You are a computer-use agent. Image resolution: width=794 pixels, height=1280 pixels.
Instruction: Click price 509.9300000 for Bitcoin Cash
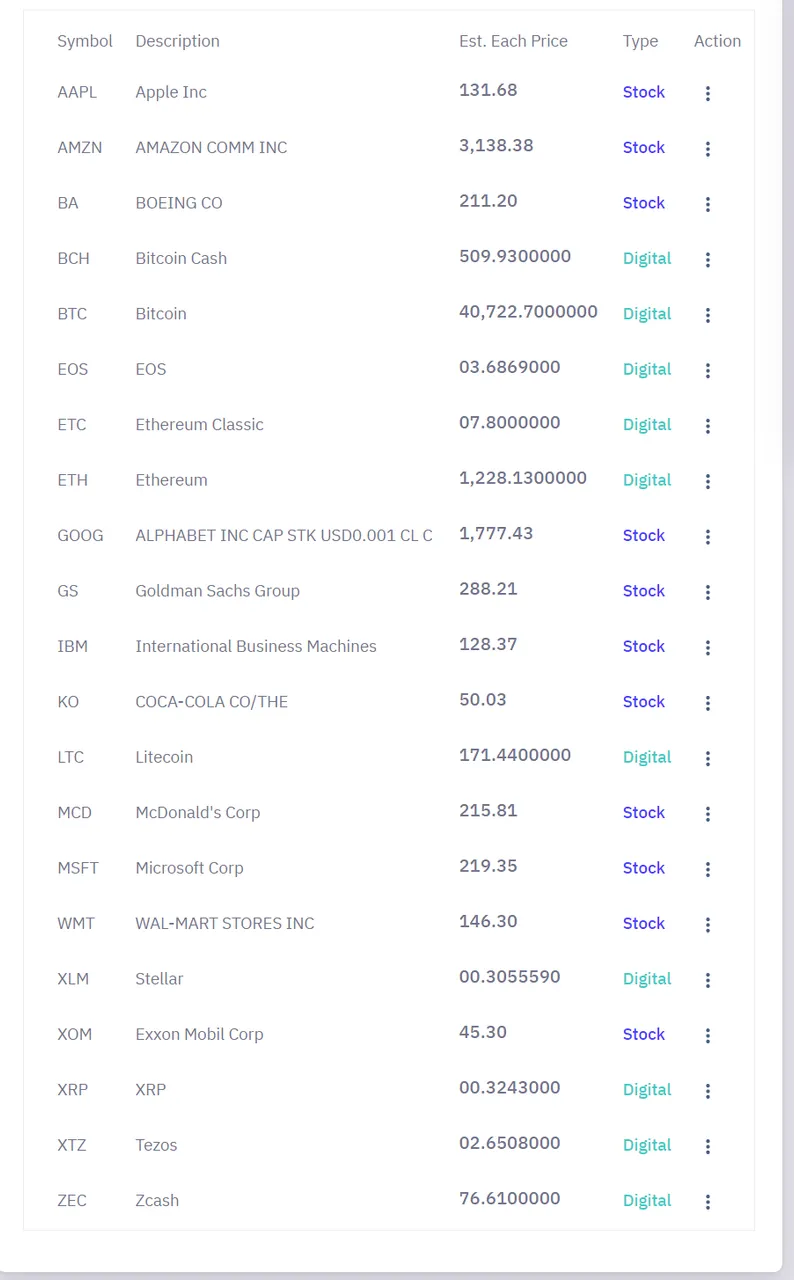[x=515, y=256]
